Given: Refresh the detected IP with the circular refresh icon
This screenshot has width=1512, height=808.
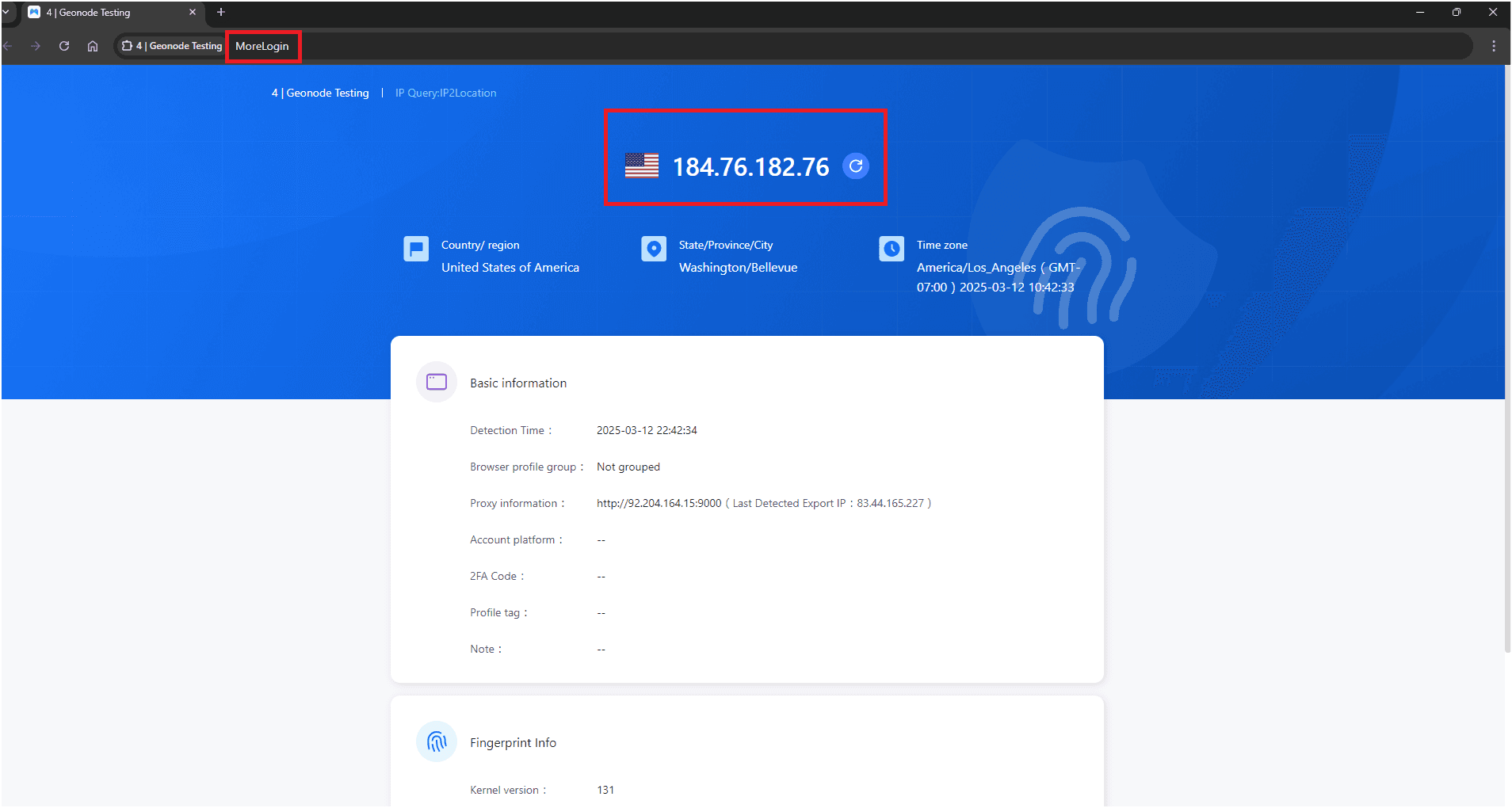Looking at the screenshot, I should click(856, 166).
